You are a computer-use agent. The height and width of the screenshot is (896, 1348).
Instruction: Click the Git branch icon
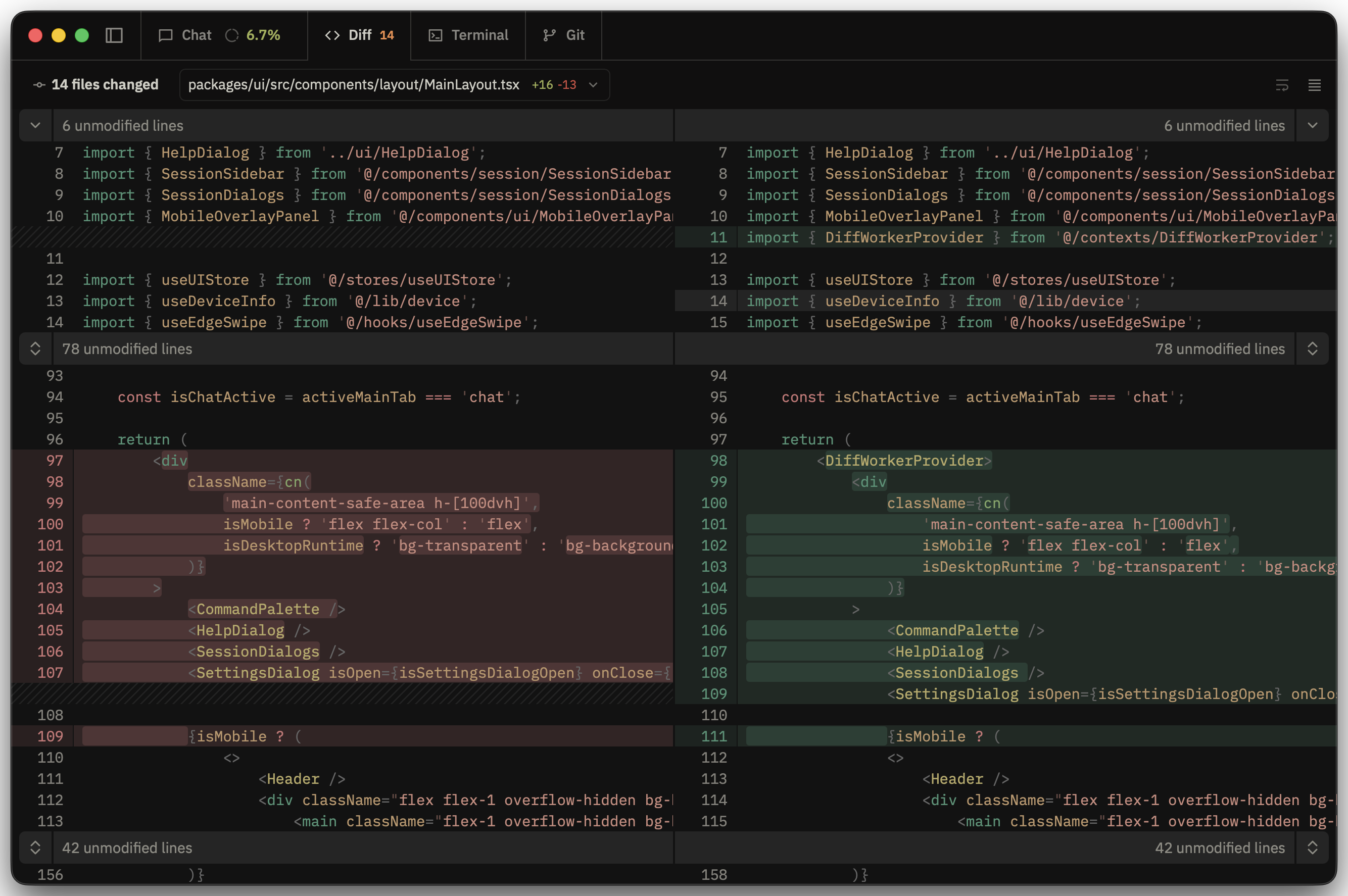pos(549,35)
